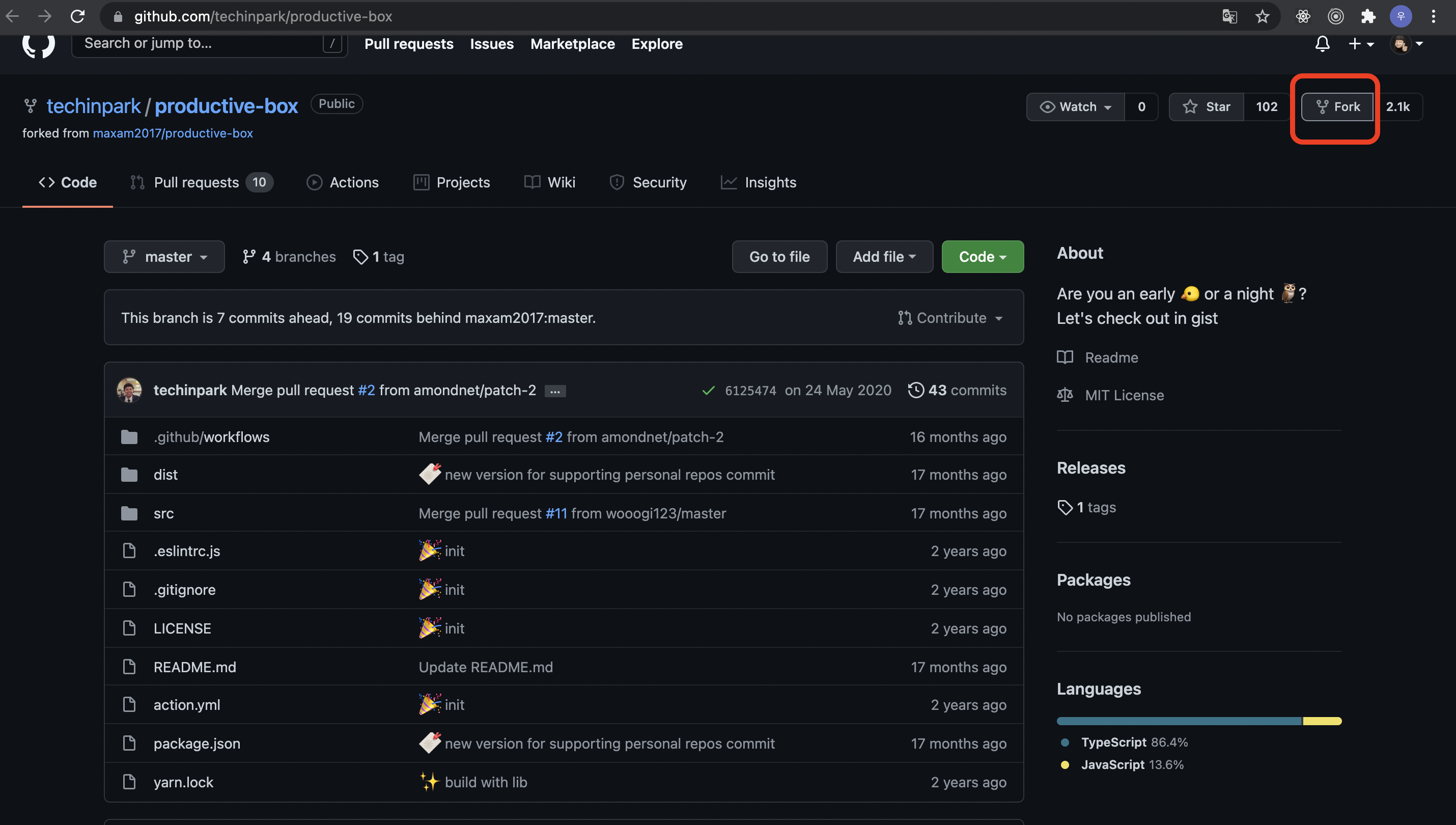Click the GitHub logo home icon
The image size is (1456, 825).
(39, 44)
